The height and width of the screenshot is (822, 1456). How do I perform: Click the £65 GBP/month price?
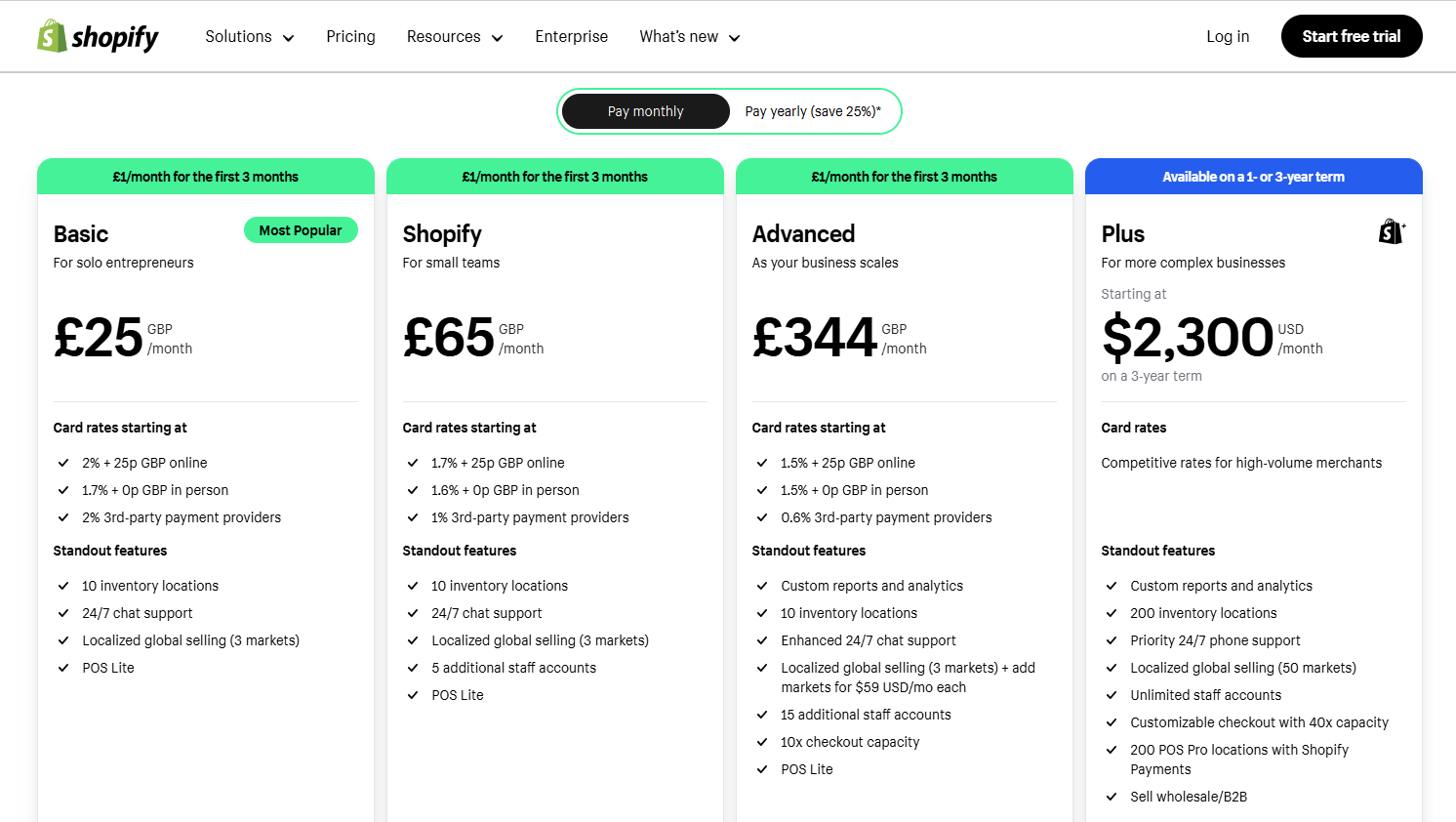tap(473, 338)
